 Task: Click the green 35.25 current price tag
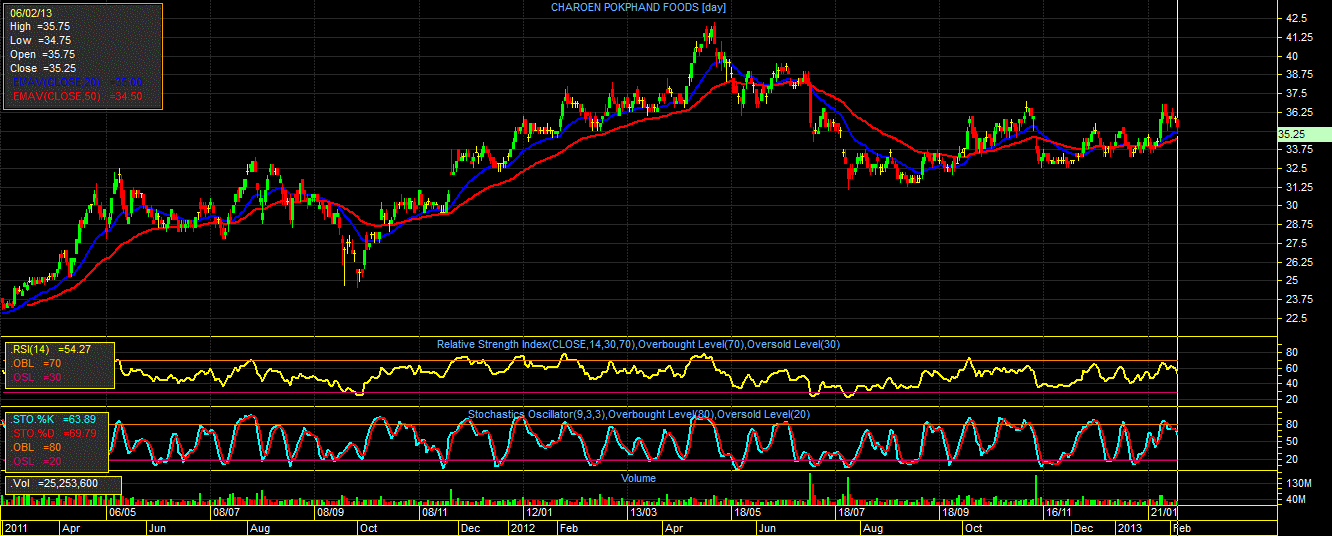click(1303, 134)
